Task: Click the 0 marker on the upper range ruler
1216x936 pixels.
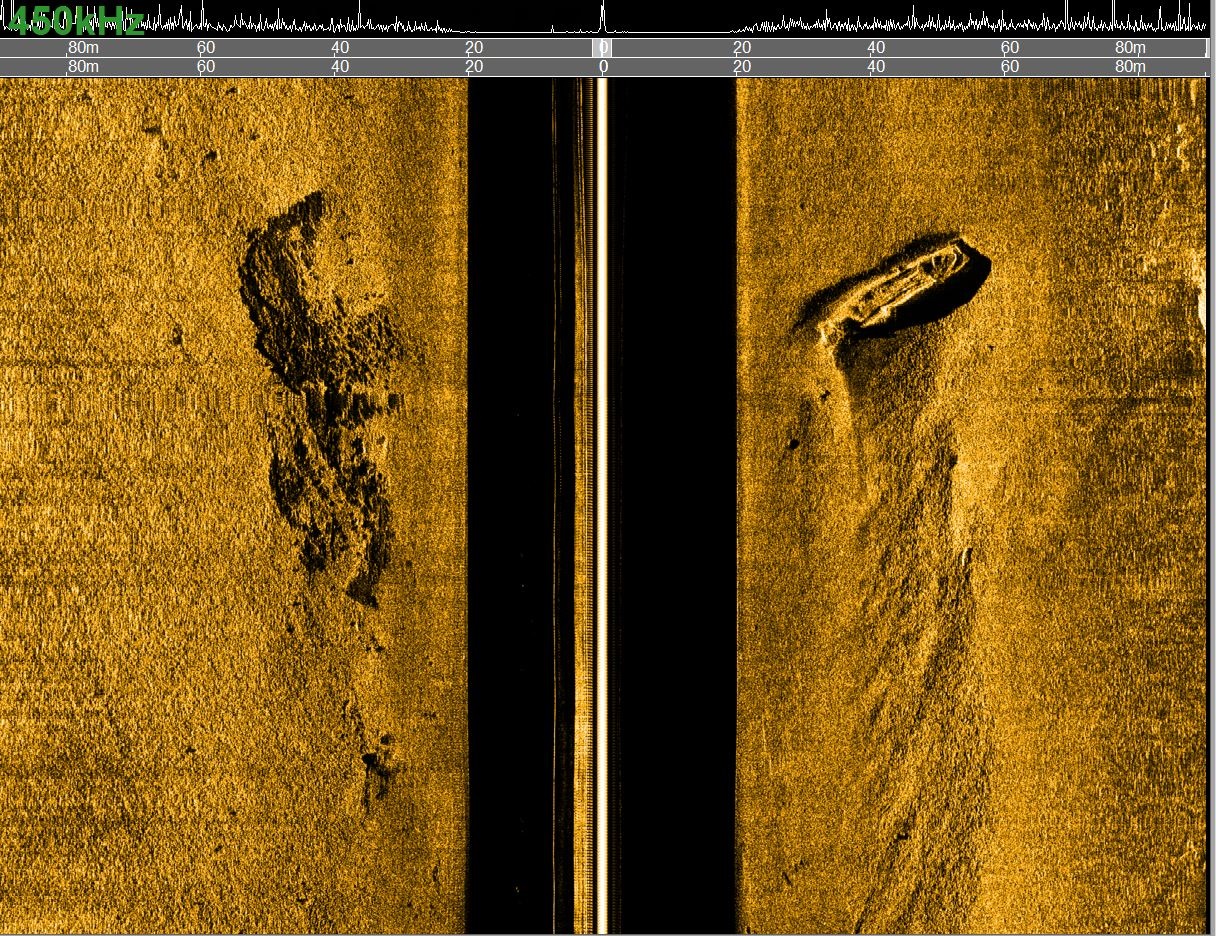Action: click(603, 48)
